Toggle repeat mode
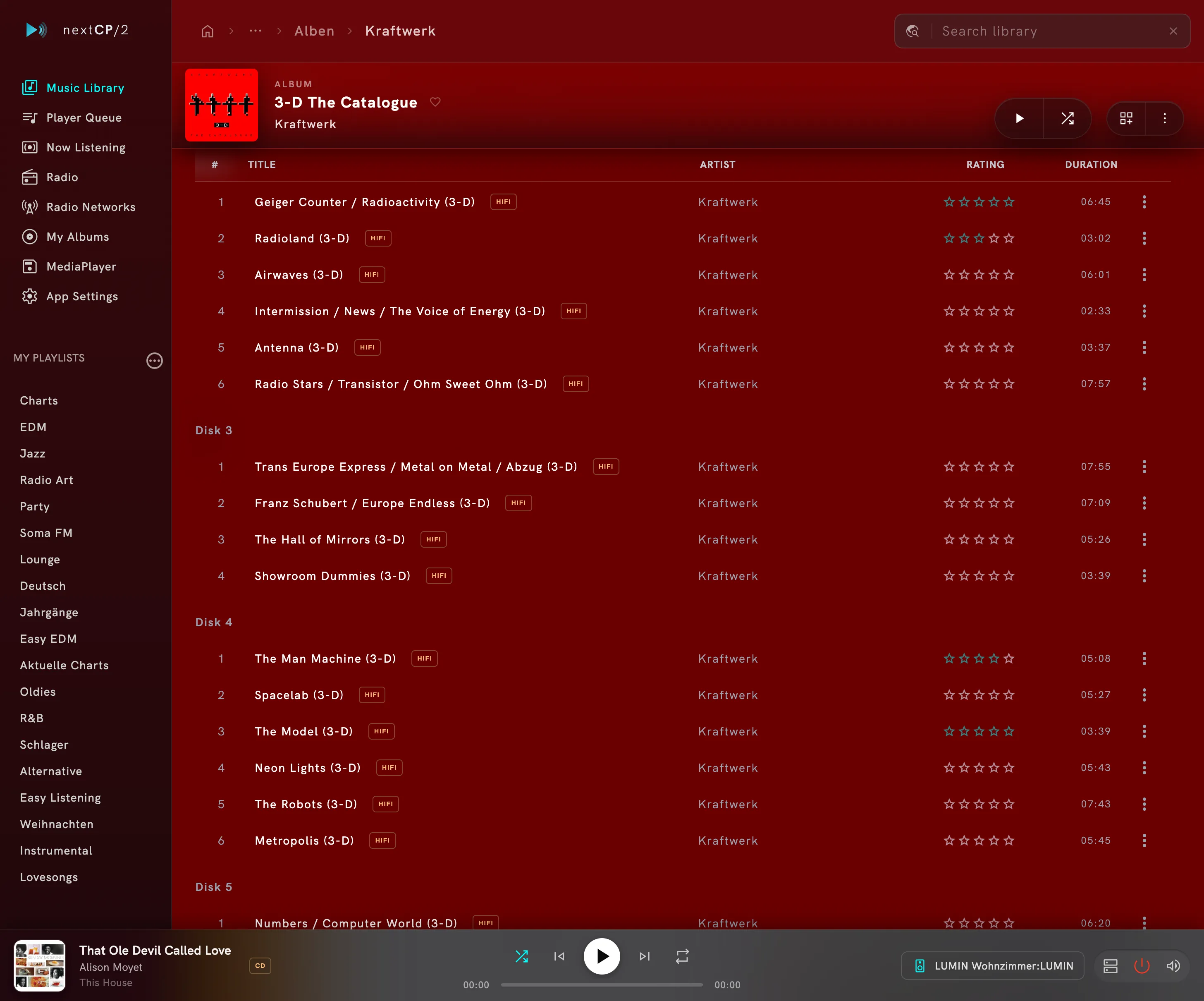 click(x=682, y=956)
